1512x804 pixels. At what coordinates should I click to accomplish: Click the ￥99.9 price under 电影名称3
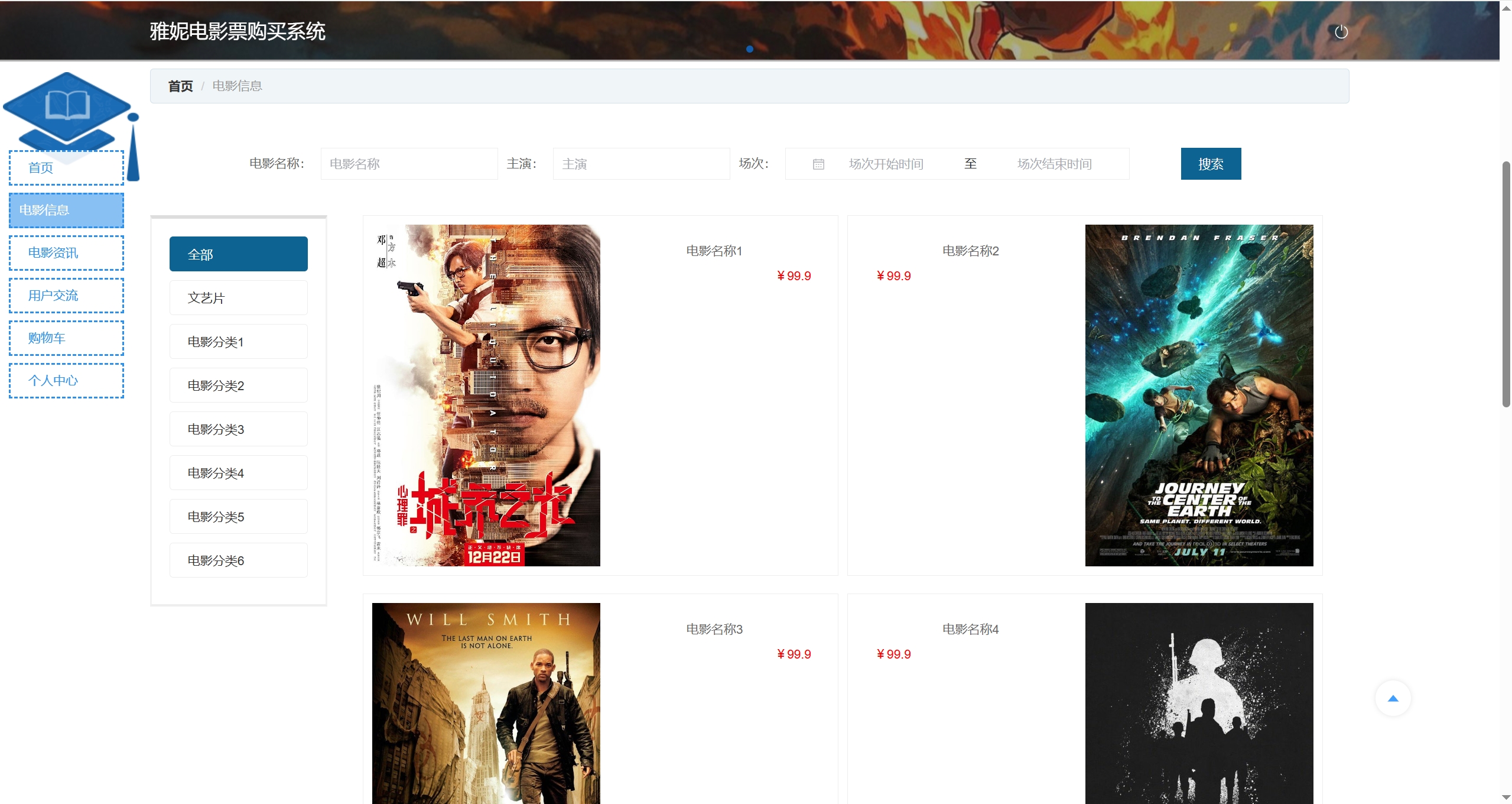point(794,654)
